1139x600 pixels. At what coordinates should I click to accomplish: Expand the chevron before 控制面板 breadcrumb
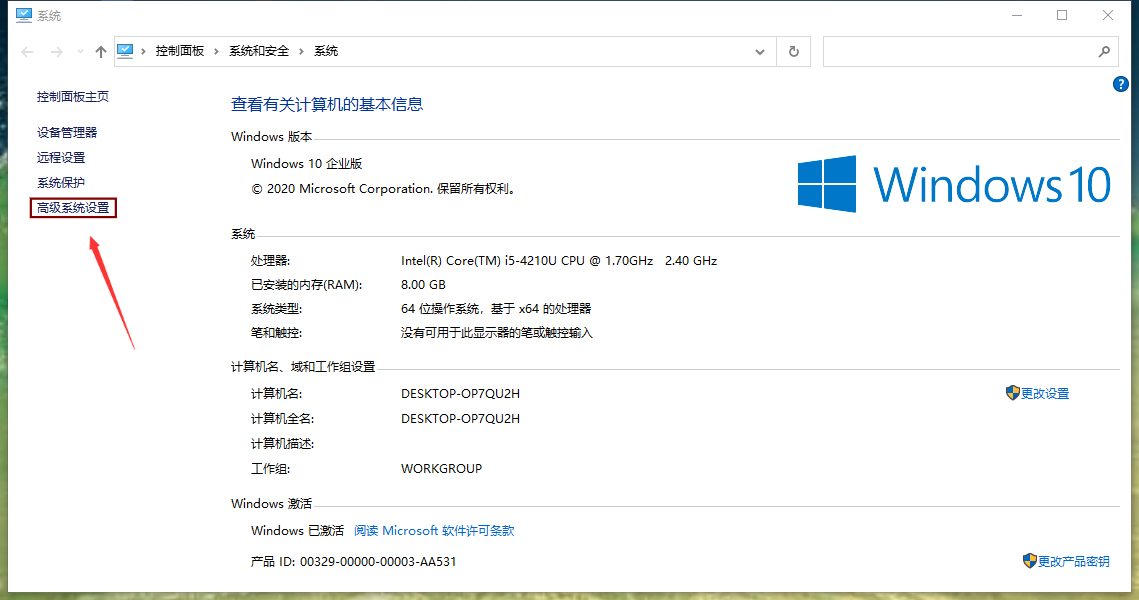144,51
